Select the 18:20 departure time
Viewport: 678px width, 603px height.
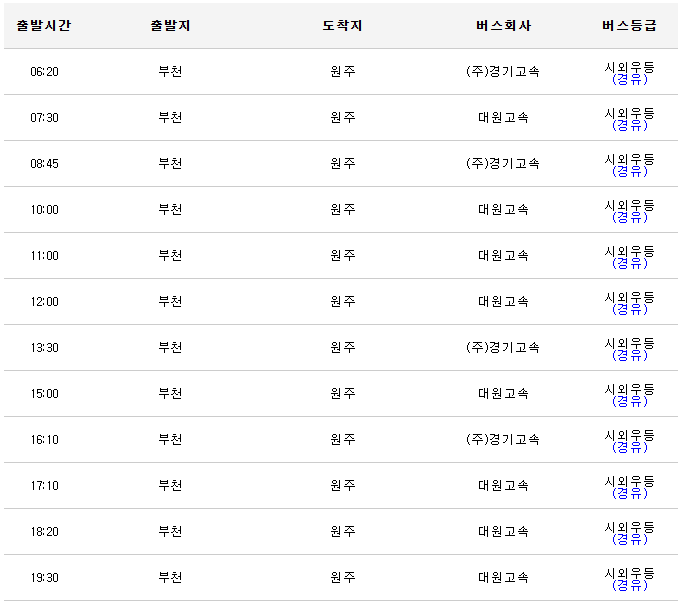coord(45,532)
